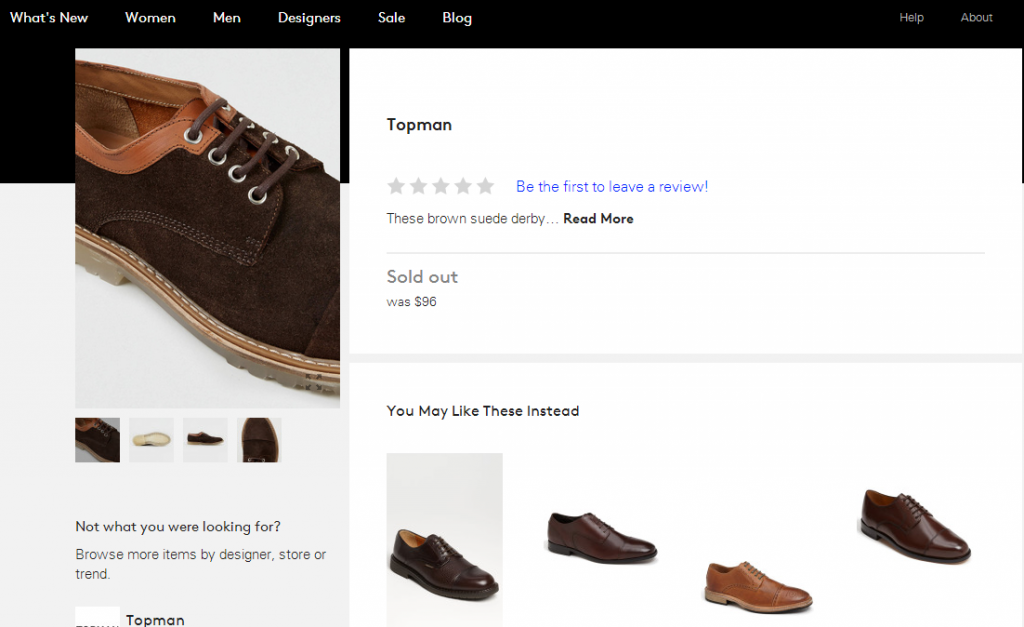Image resolution: width=1024 pixels, height=627 pixels.
Task: View the sole shot in the second thumbnail
Action: [151, 440]
